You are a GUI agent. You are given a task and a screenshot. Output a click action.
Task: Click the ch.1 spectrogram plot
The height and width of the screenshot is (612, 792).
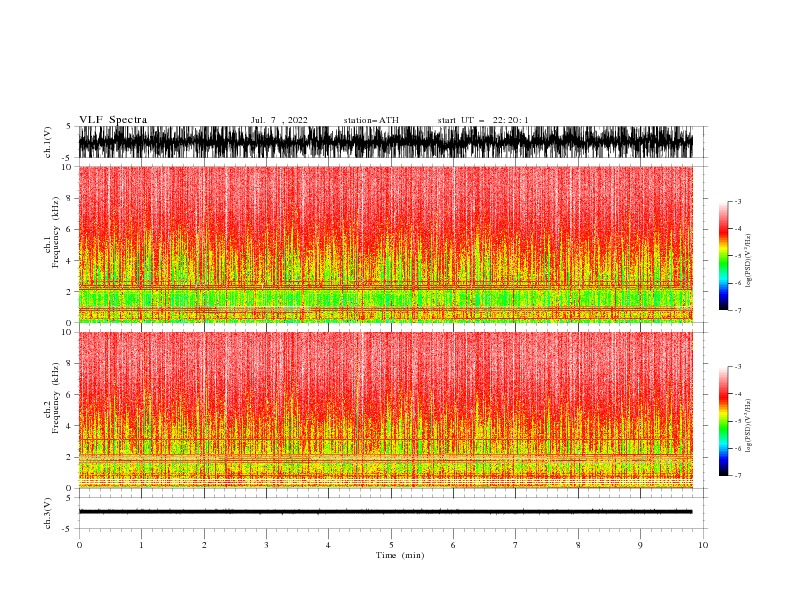386,244
